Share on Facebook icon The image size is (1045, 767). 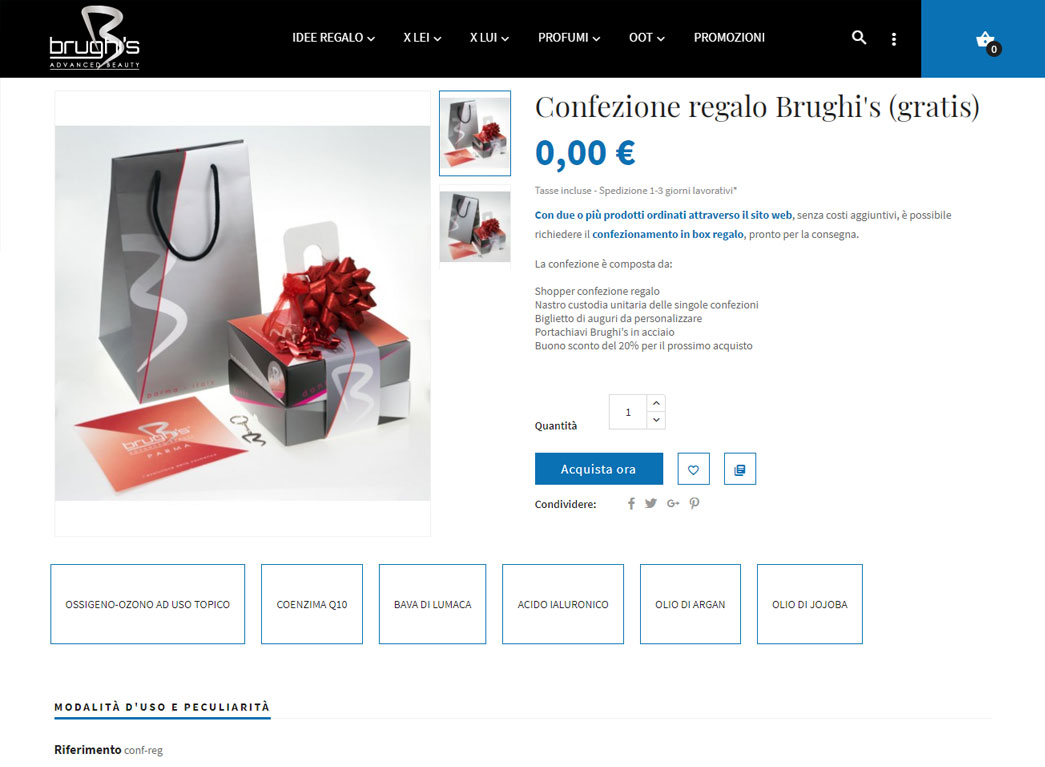click(631, 504)
